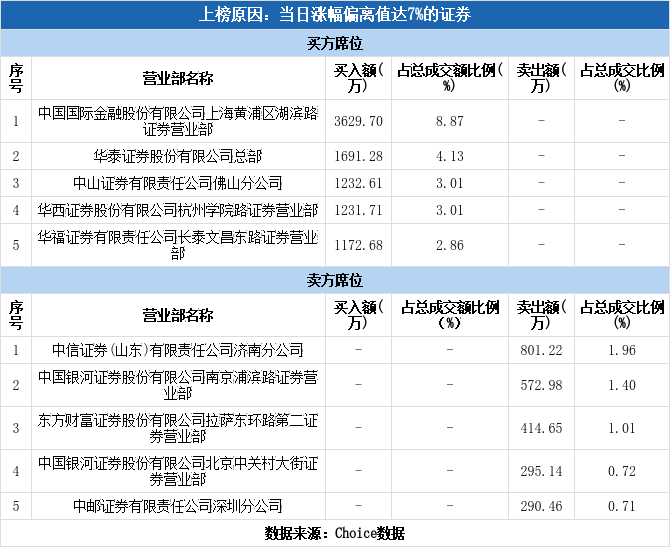Select 中国银河证券股份有限公司北京中关村大街证券营业部 row
The height and width of the screenshot is (547, 670).
click(335, 471)
